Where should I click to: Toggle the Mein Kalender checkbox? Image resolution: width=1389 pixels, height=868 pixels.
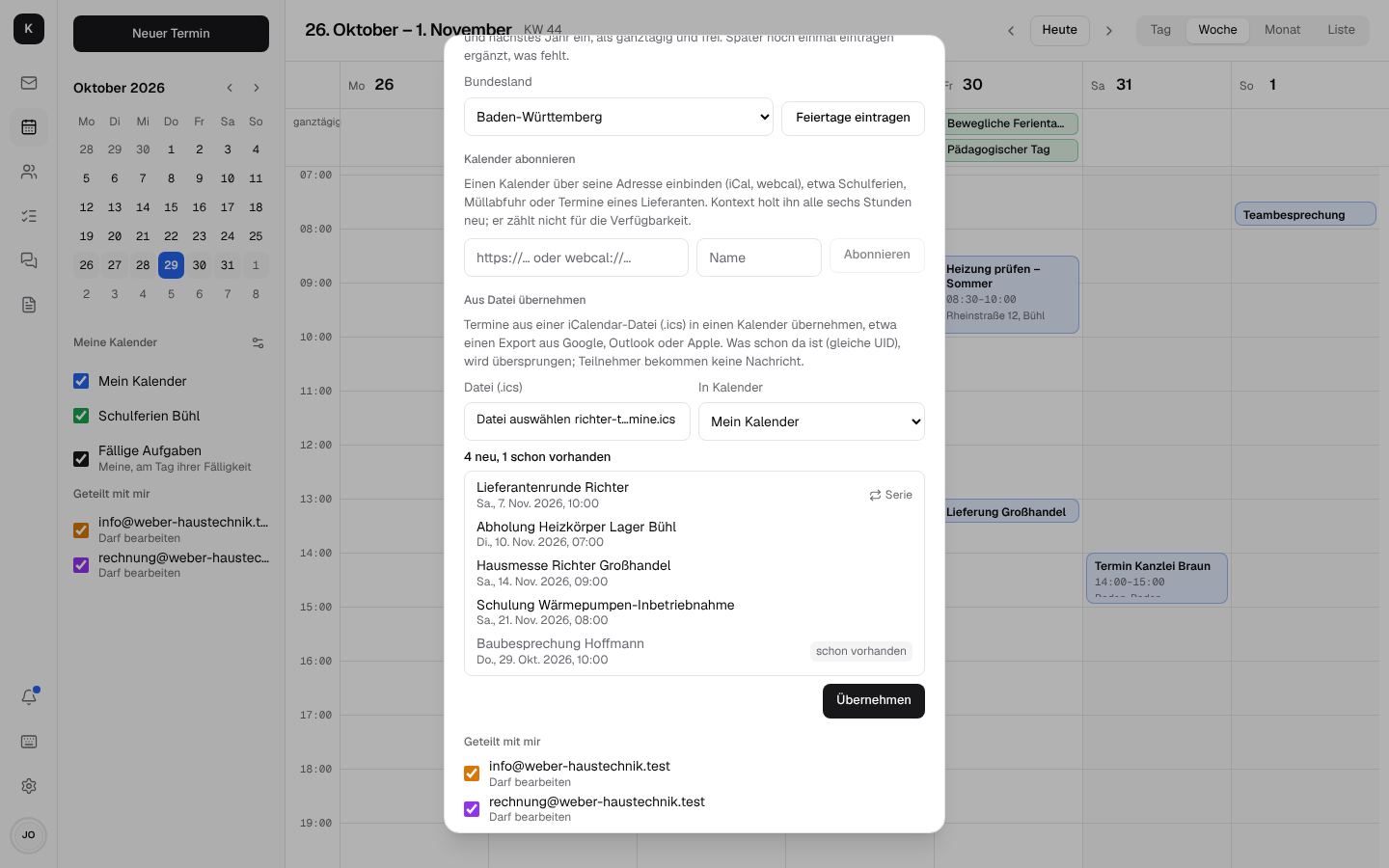pyautogui.click(x=81, y=381)
